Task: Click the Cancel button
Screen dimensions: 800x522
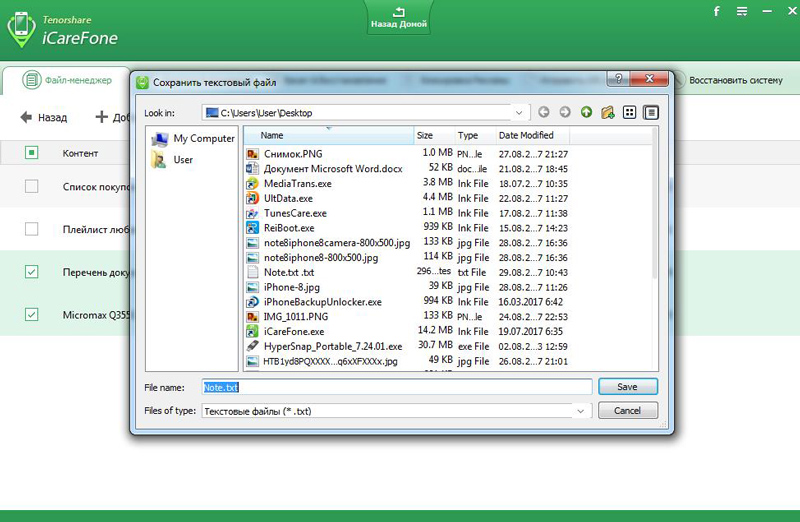Action: 628,410
